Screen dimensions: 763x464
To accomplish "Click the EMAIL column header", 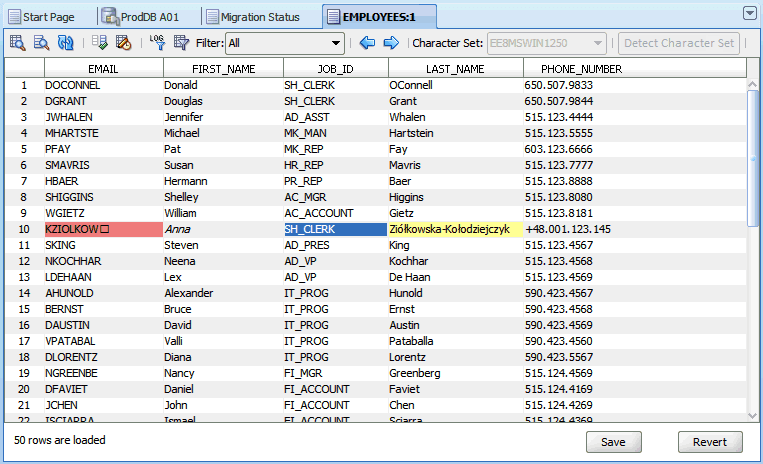I will click(x=104, y=69).
